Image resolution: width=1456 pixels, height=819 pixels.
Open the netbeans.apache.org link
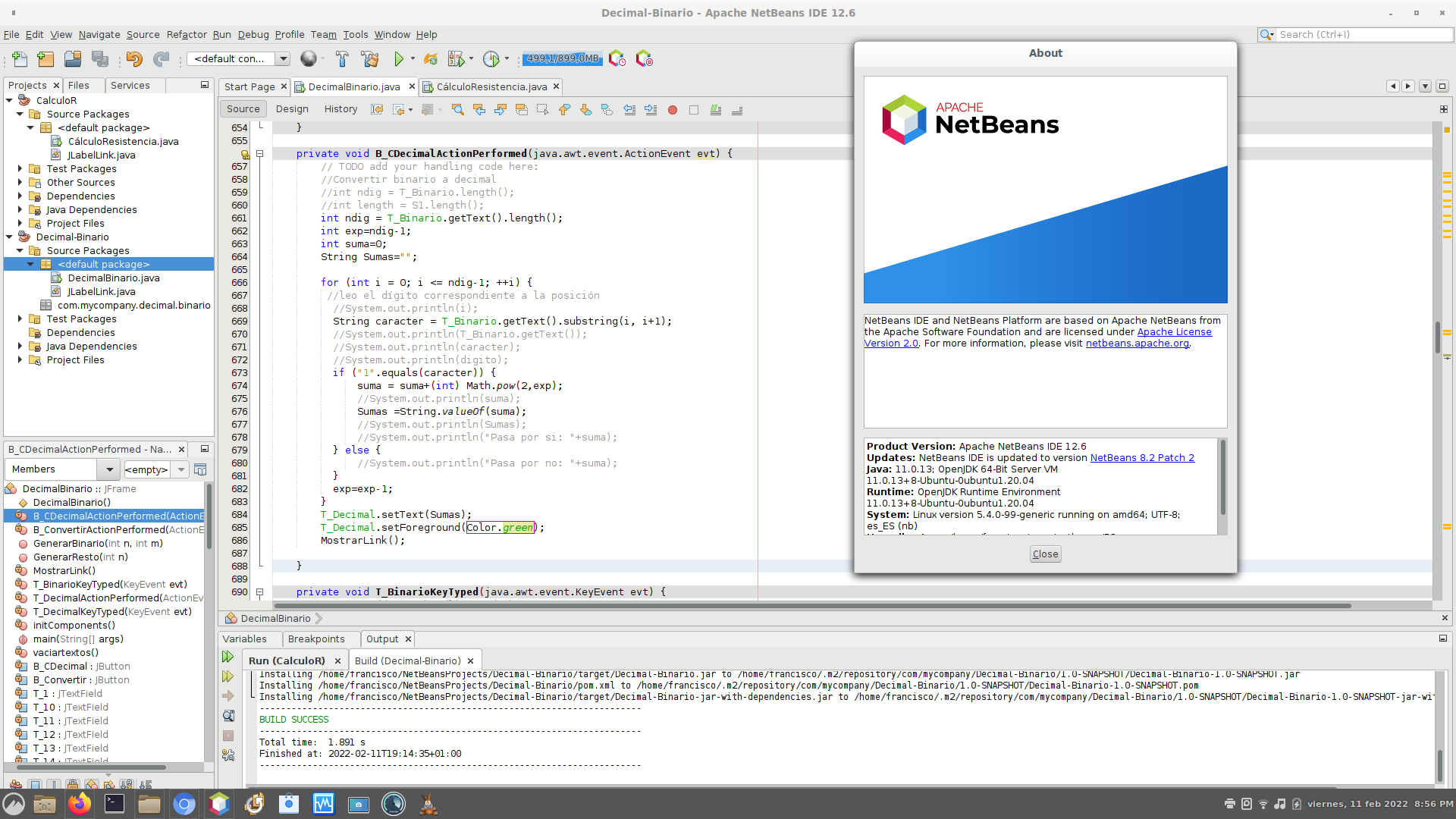coord(1137,344)
